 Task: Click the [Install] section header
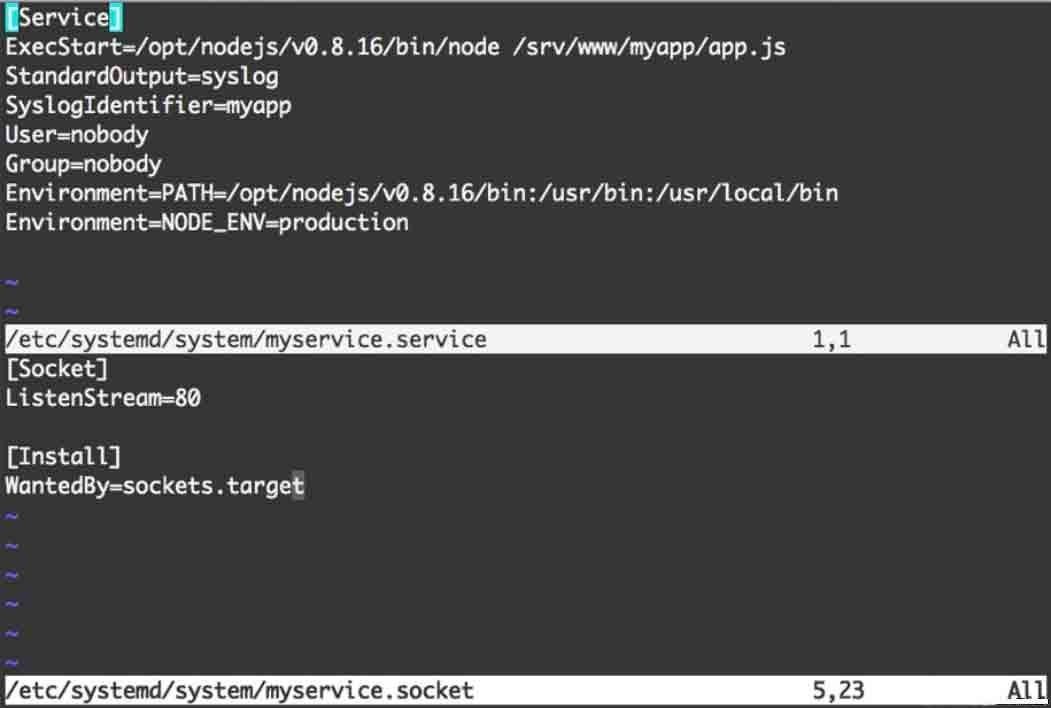click(x=63, y=457)
